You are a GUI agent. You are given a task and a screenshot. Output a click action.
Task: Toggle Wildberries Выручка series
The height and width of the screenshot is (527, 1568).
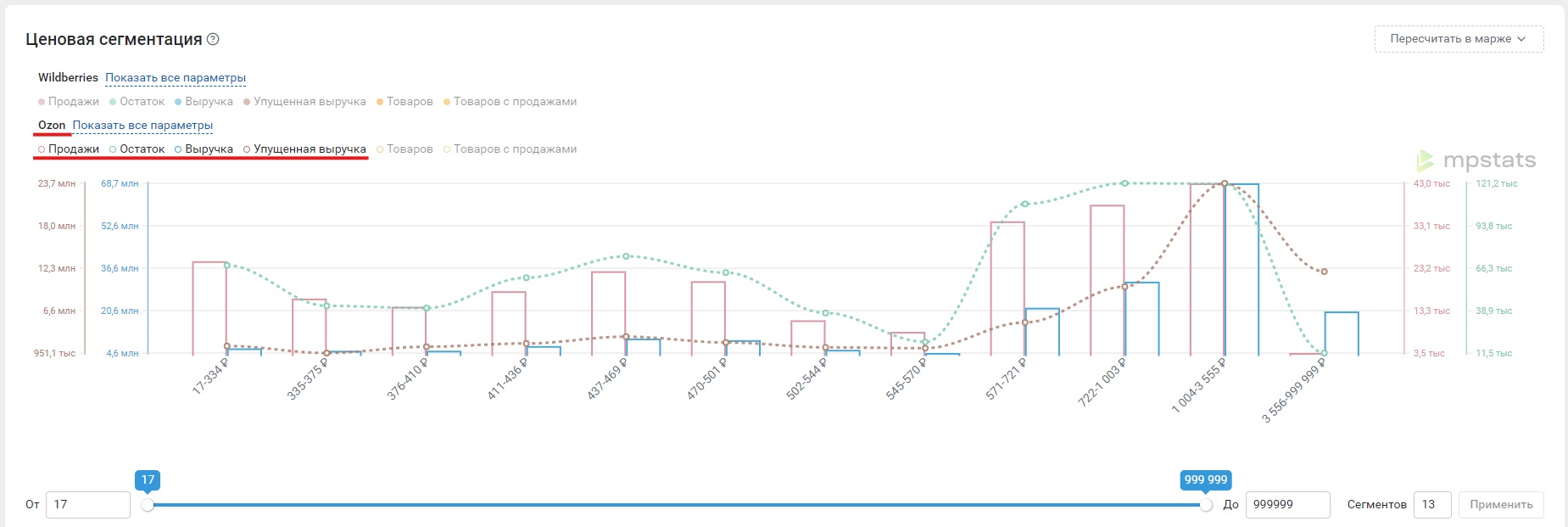(x=204, y=101)
